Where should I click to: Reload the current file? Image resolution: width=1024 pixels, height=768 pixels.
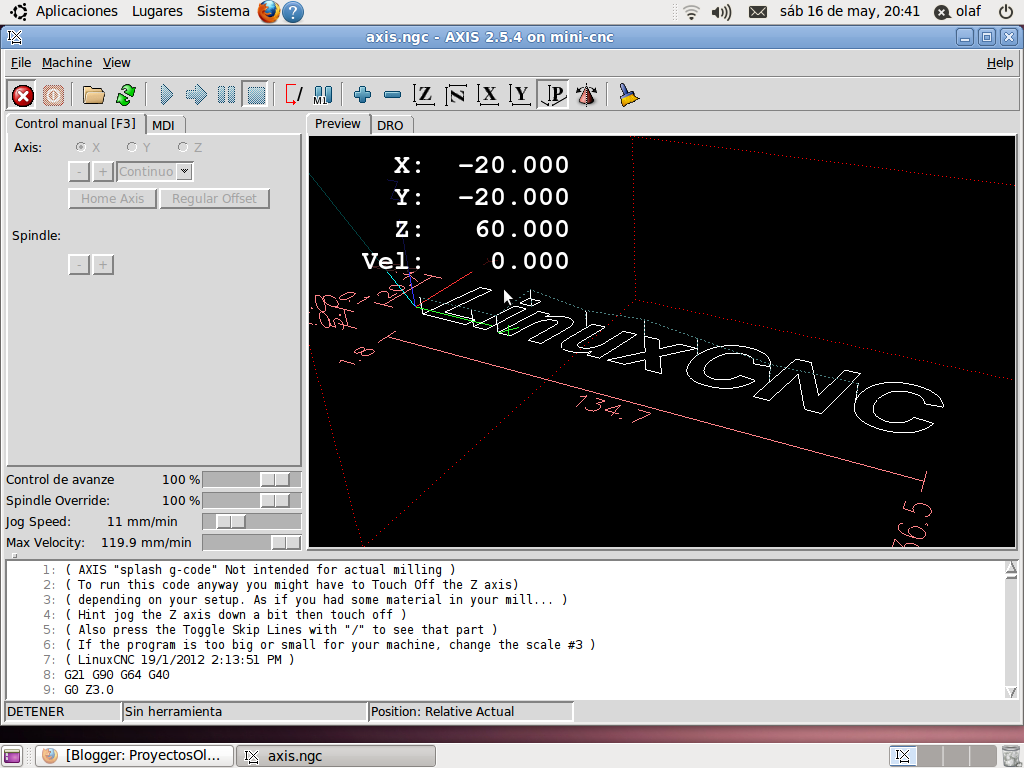(x=125, y=95)
